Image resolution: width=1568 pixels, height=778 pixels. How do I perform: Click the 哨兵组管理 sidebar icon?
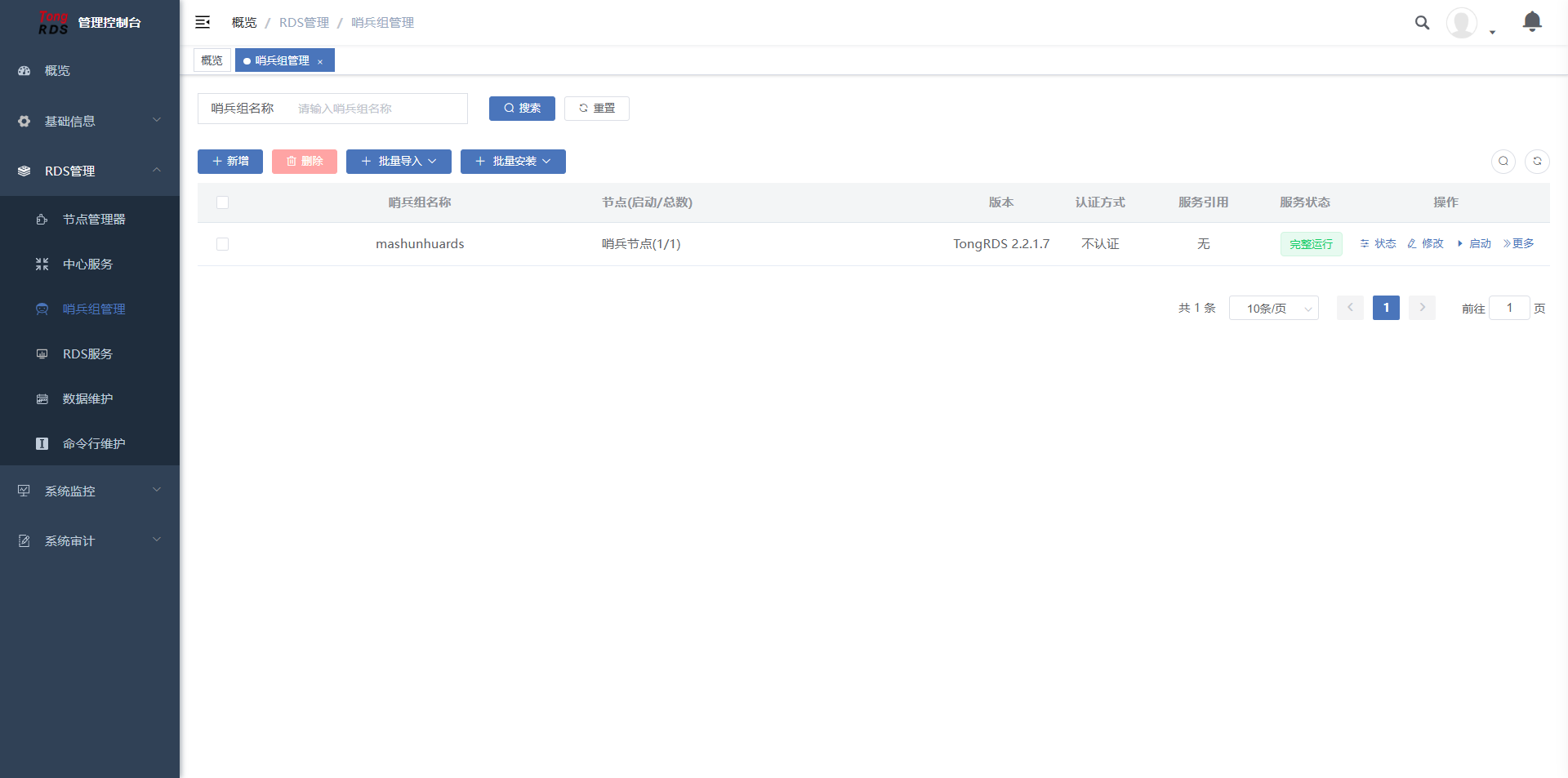point(42,309)
